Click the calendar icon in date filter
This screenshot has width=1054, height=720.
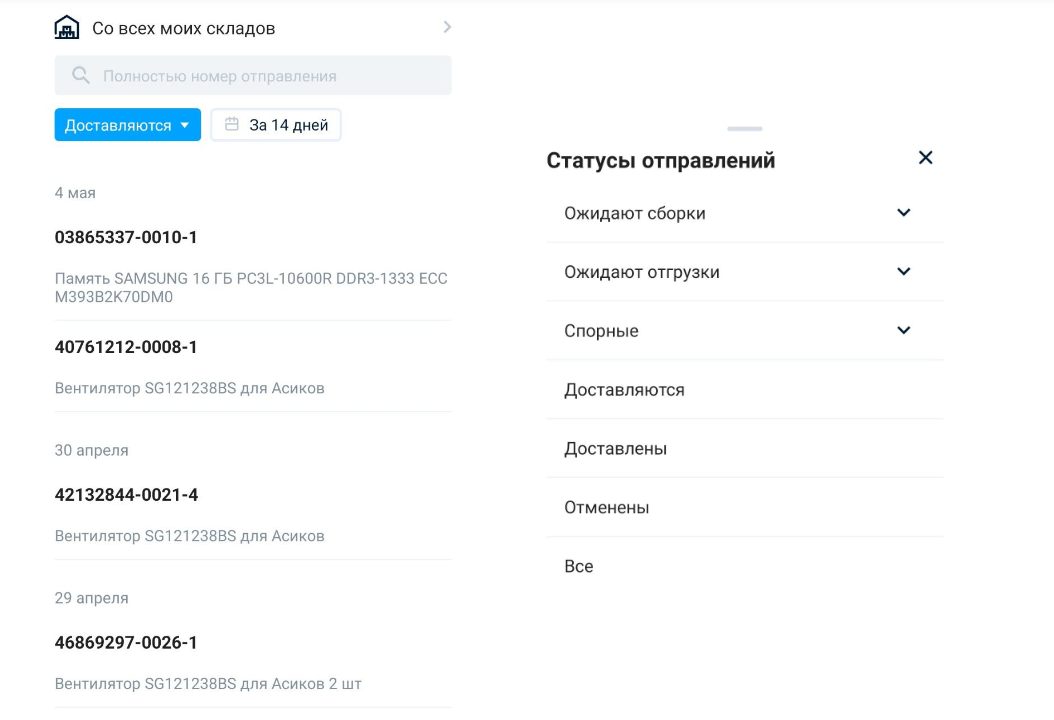232,125
